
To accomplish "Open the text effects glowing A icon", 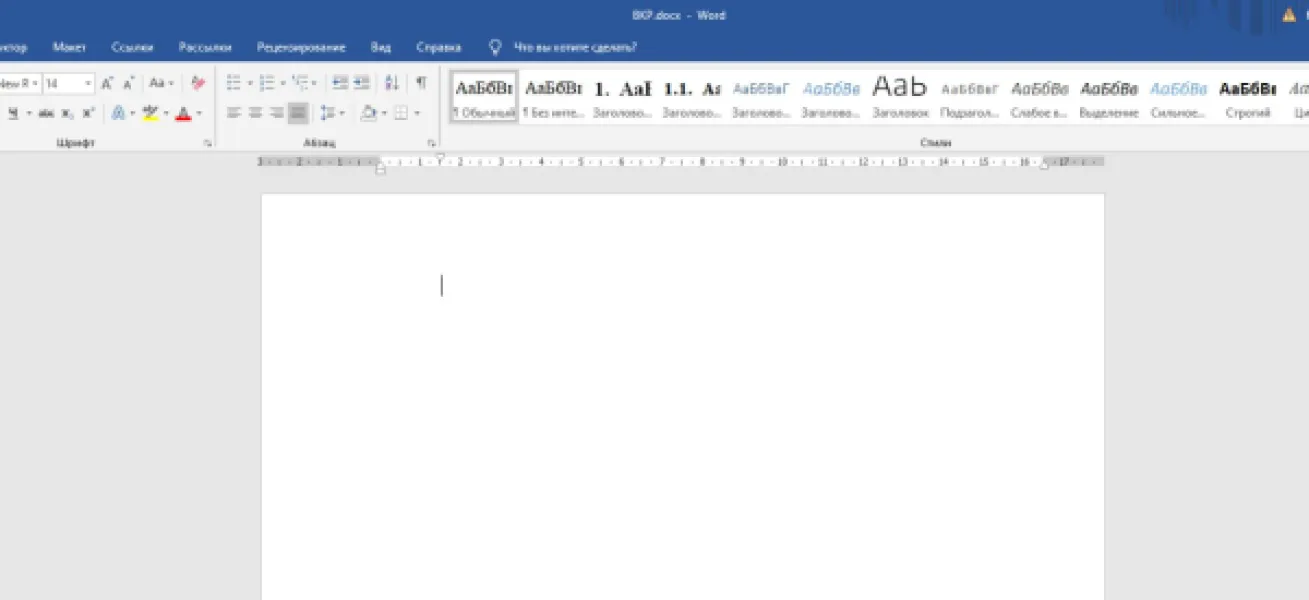I will [x=117, y=113].
